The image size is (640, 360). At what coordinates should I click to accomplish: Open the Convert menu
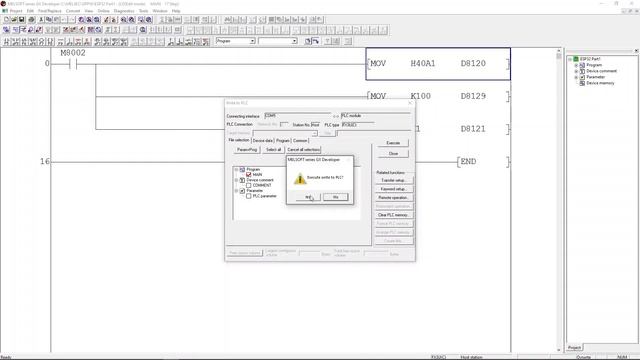click(x=73, y=11)
